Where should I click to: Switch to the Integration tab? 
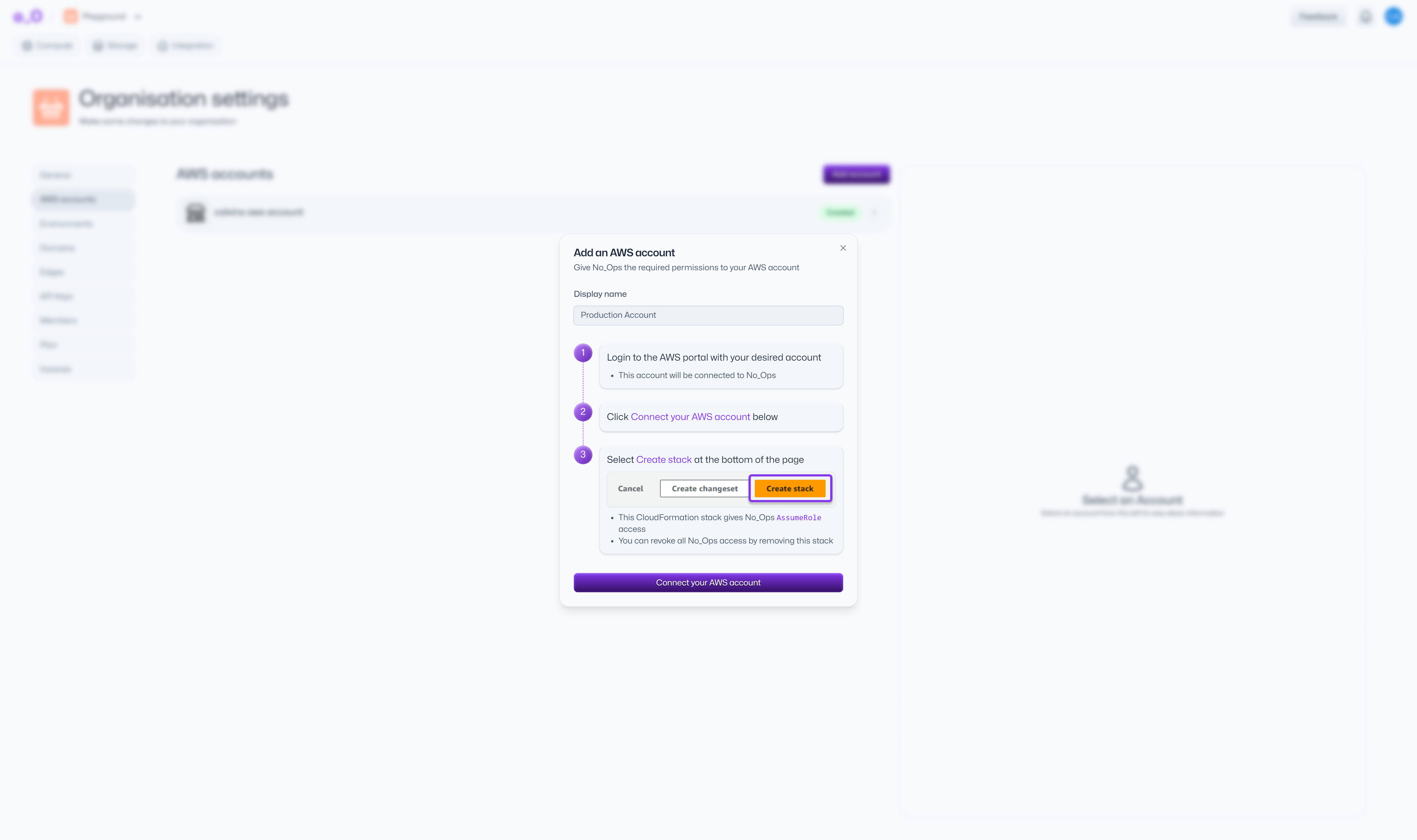point(186,46)
